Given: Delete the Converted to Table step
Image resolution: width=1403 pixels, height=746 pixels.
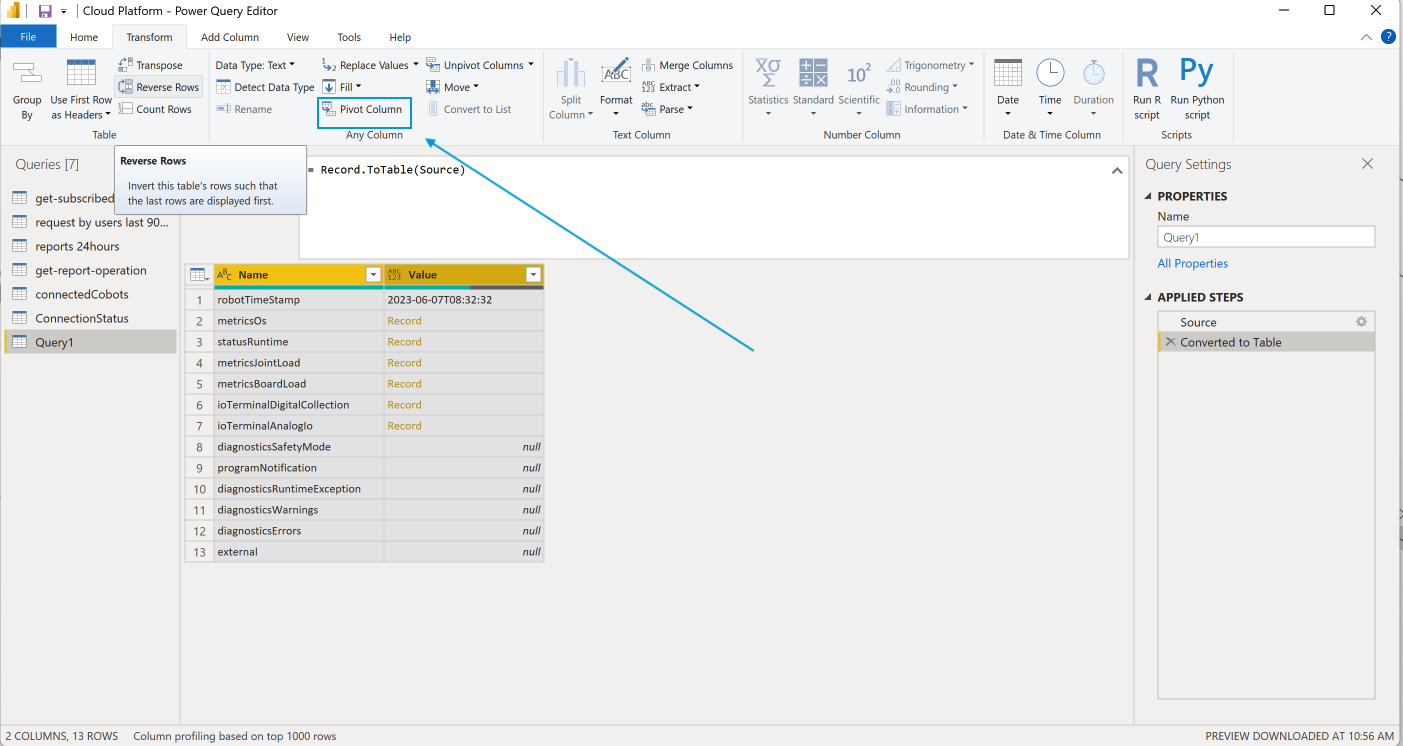Looking at the screenshot, I should [1170, 342].
